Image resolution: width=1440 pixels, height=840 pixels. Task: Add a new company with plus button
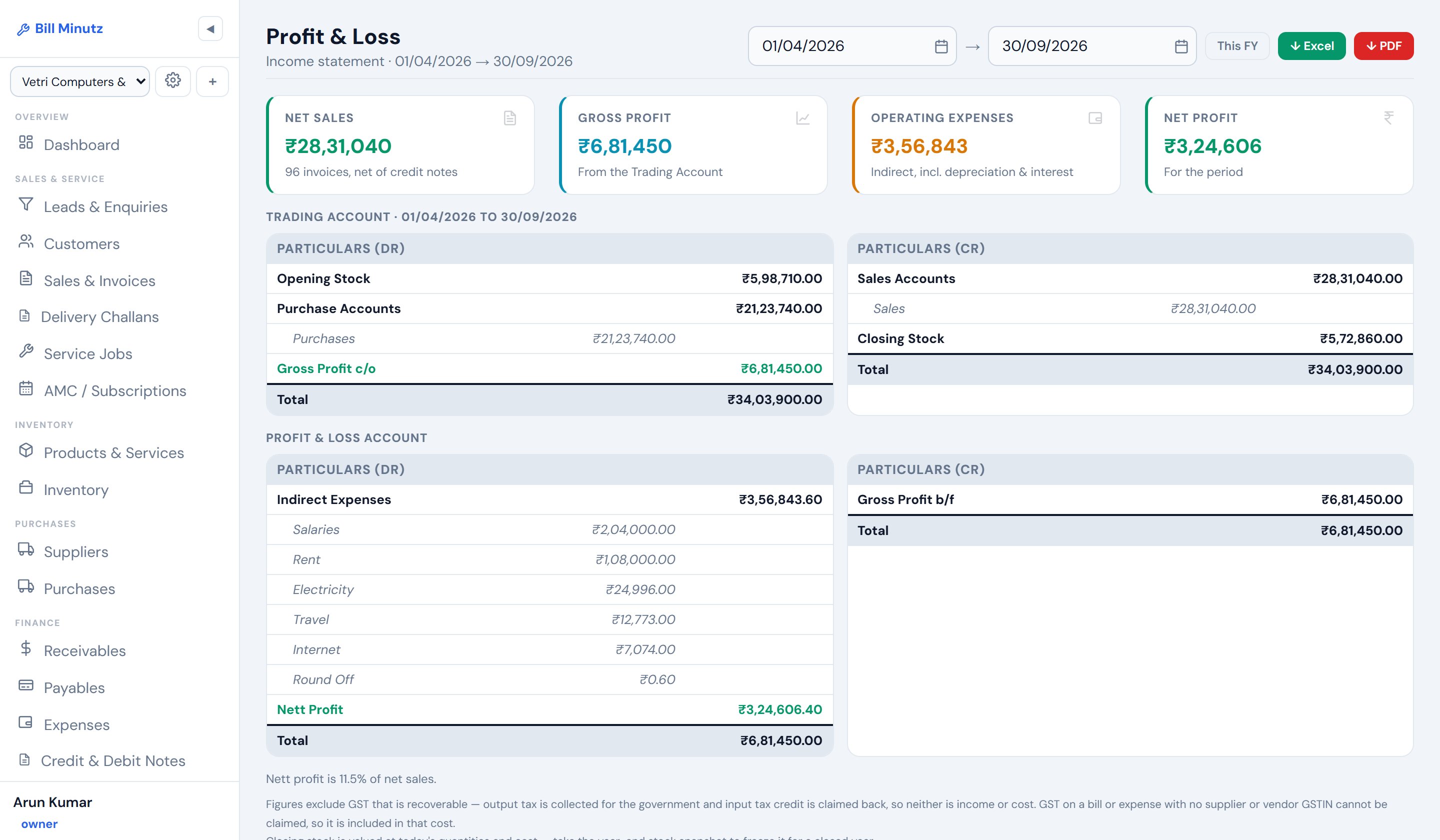[x=212, y=81]
